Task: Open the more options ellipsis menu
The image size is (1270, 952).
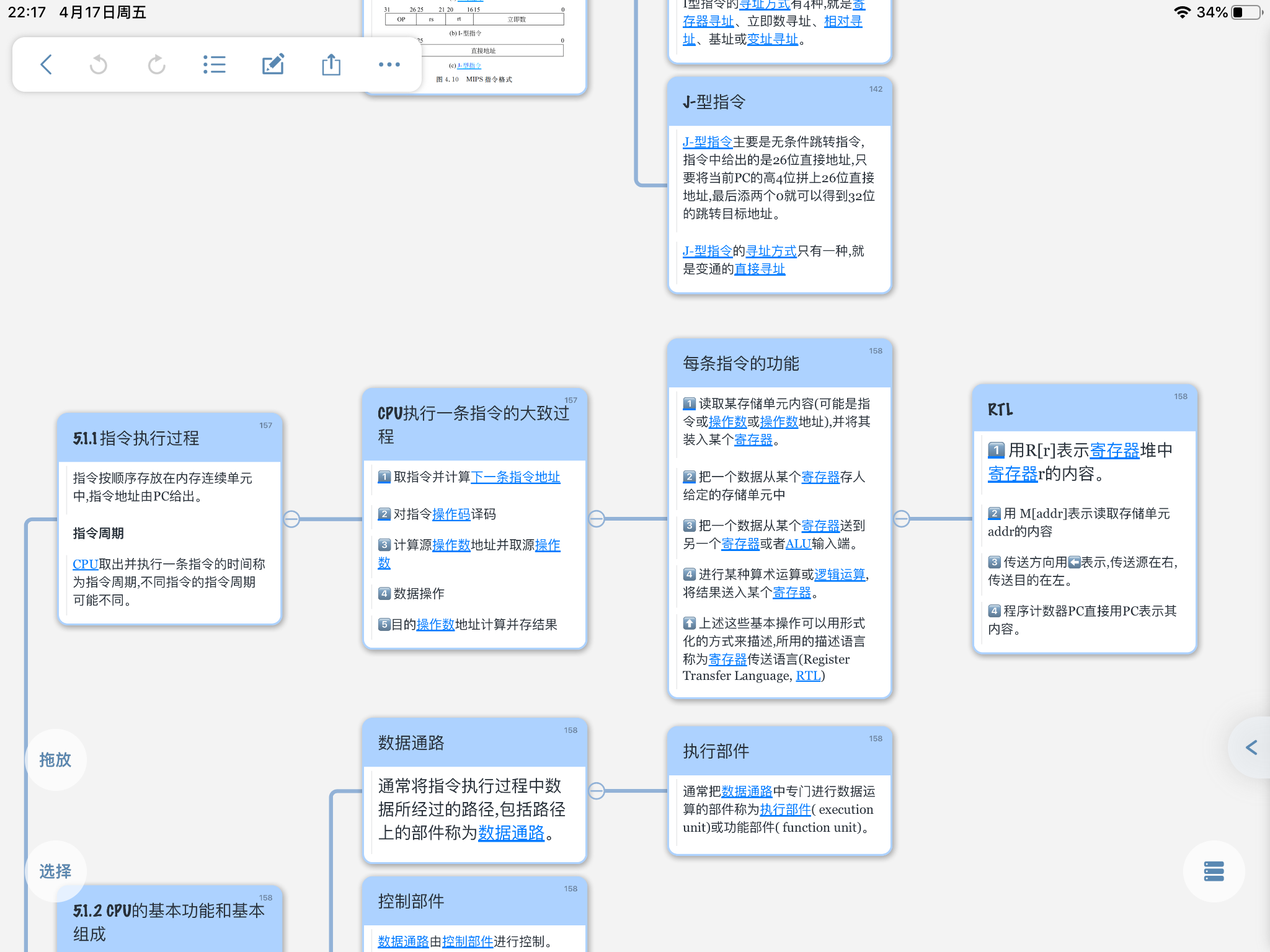Action: click(389, 64)
